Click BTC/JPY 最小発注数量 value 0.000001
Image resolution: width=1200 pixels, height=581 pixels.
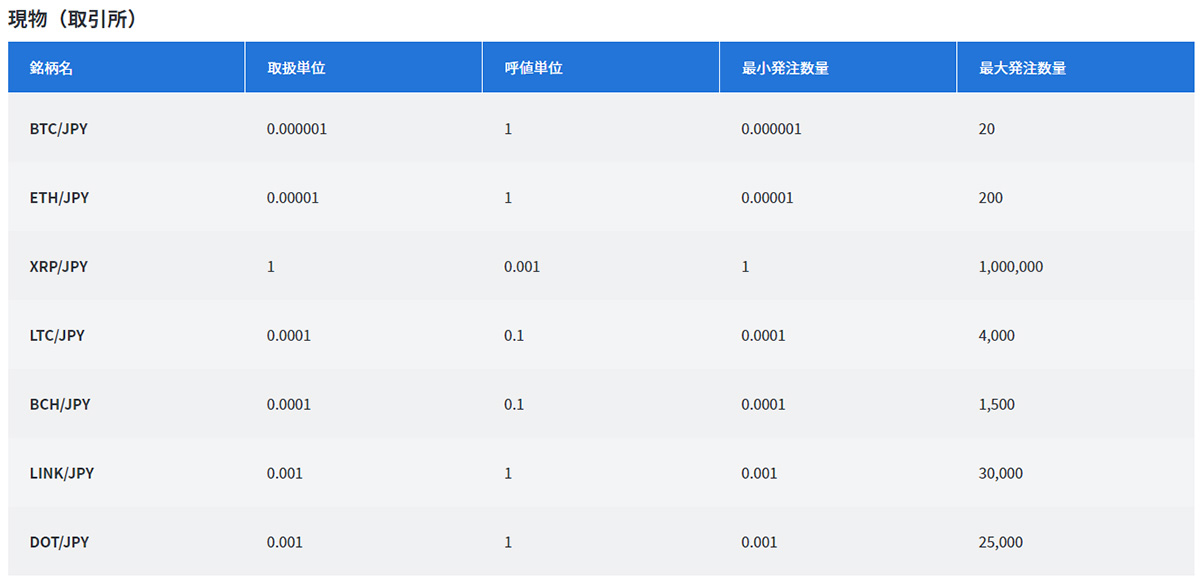click(x=771, y=129)
